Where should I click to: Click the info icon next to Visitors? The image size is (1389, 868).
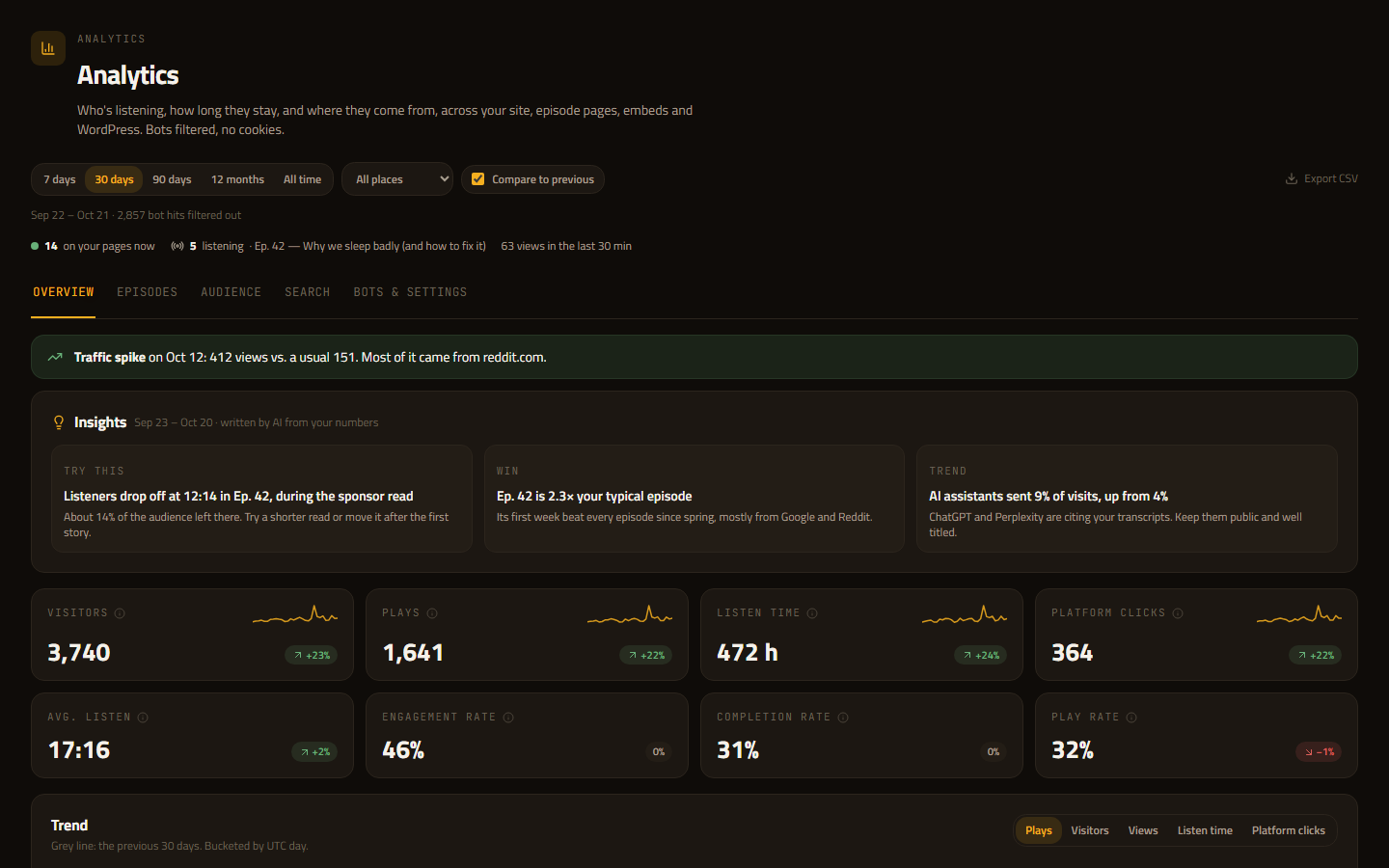[120, 613]
